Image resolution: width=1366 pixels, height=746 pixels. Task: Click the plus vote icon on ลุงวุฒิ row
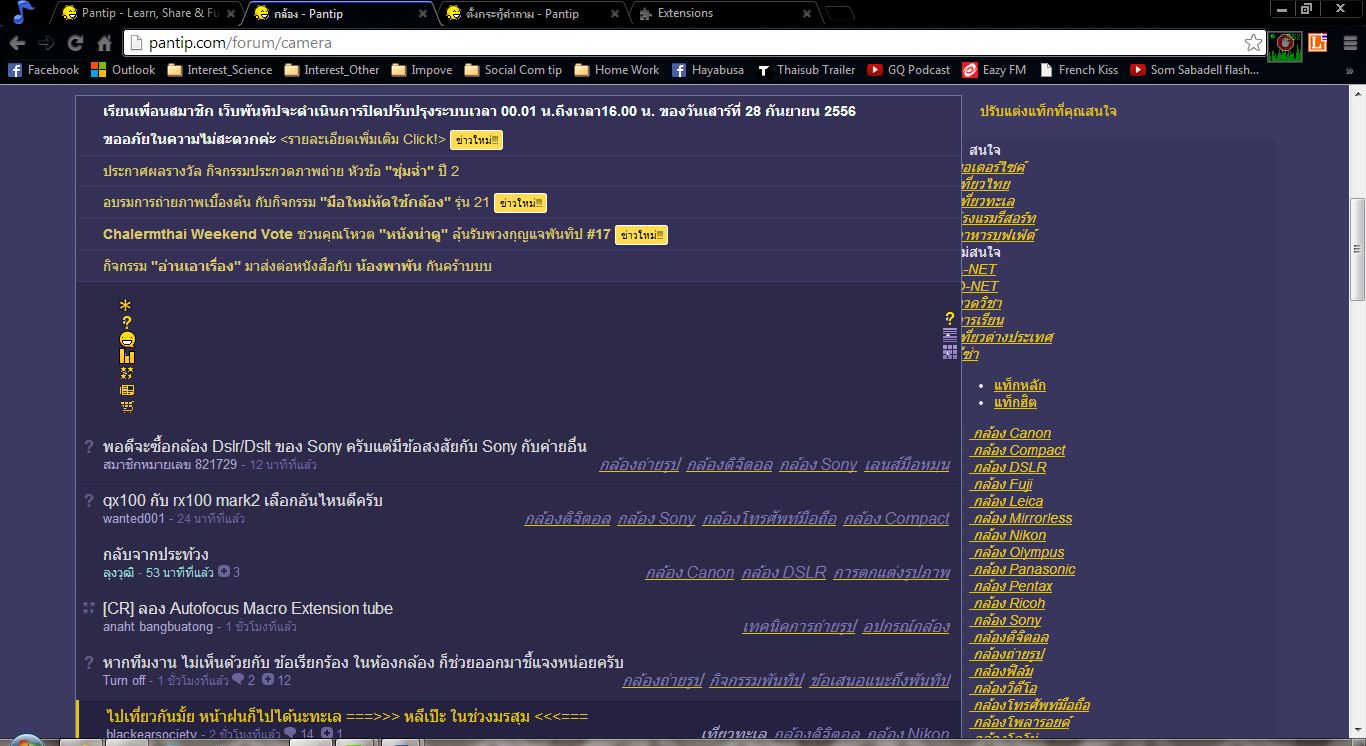click(x=223, y=572)
